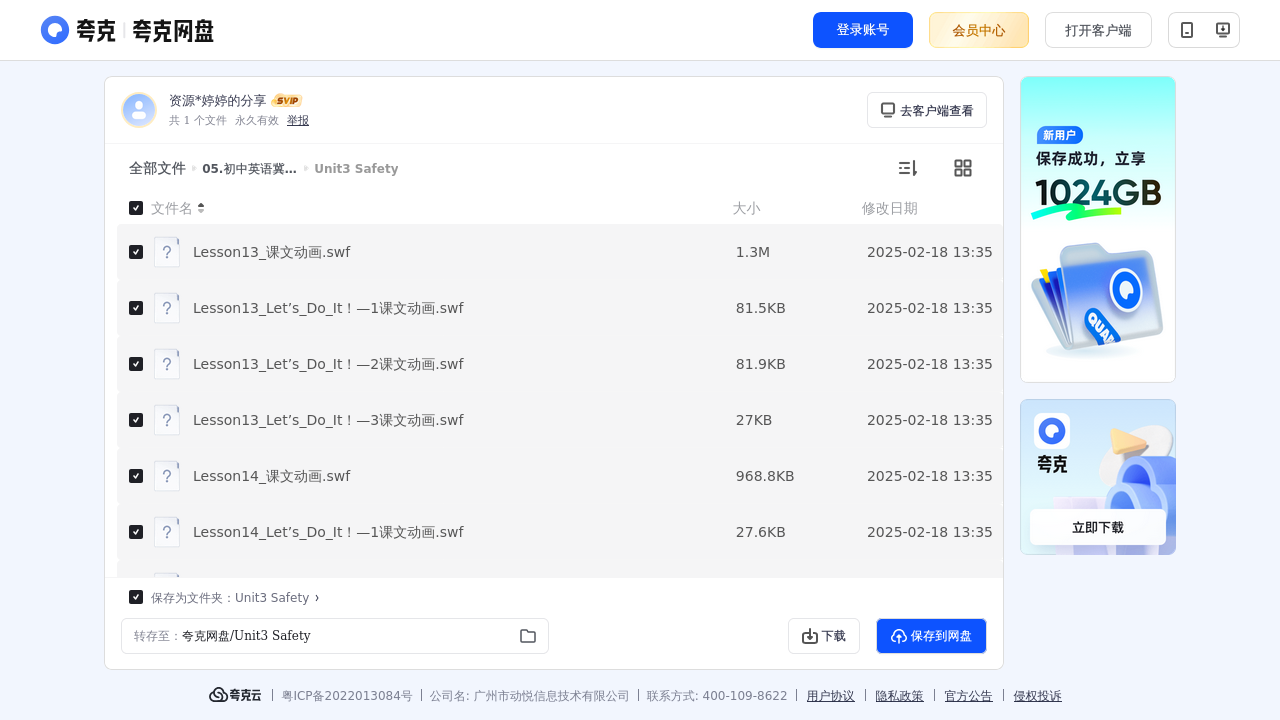Open 官方公告 footer link
The height and width of the screenshot is (720, 1280).
coord(969,696)
